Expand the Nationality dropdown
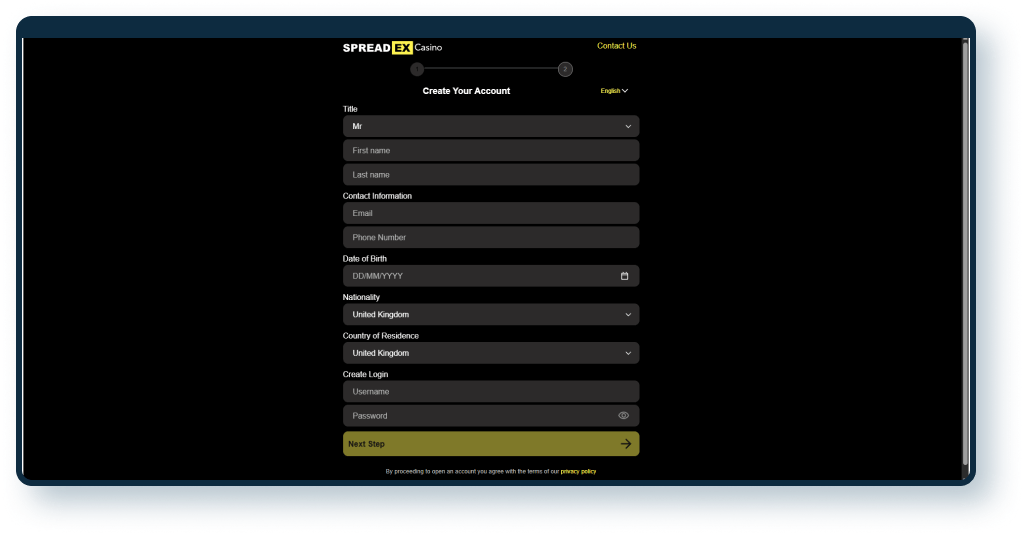Viewport: 1024px width, 534px height. click(491, 315)
